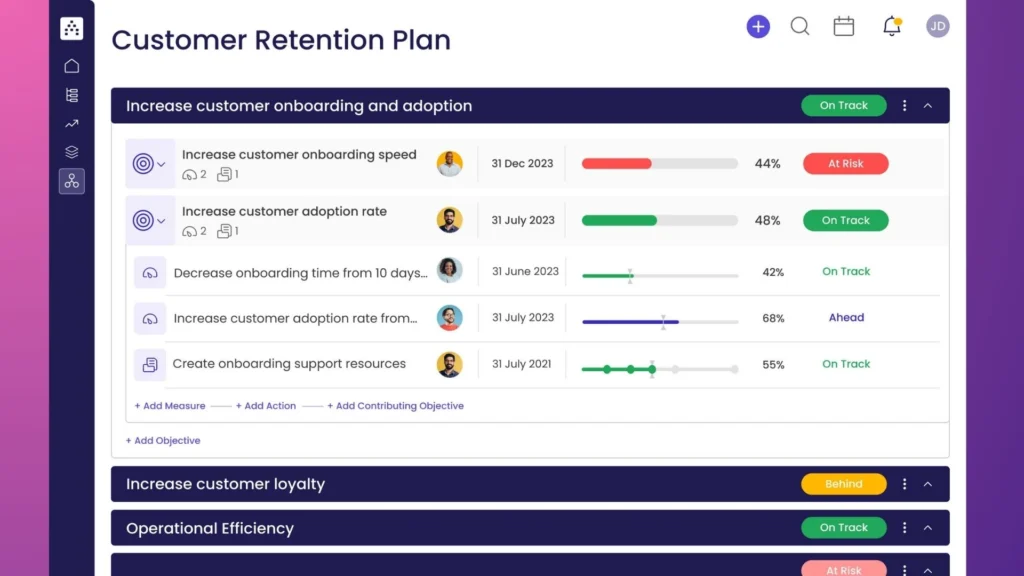Open the three-dot menu for Increase customer loyalty
1024x576 pixels.
pos(905,483)
